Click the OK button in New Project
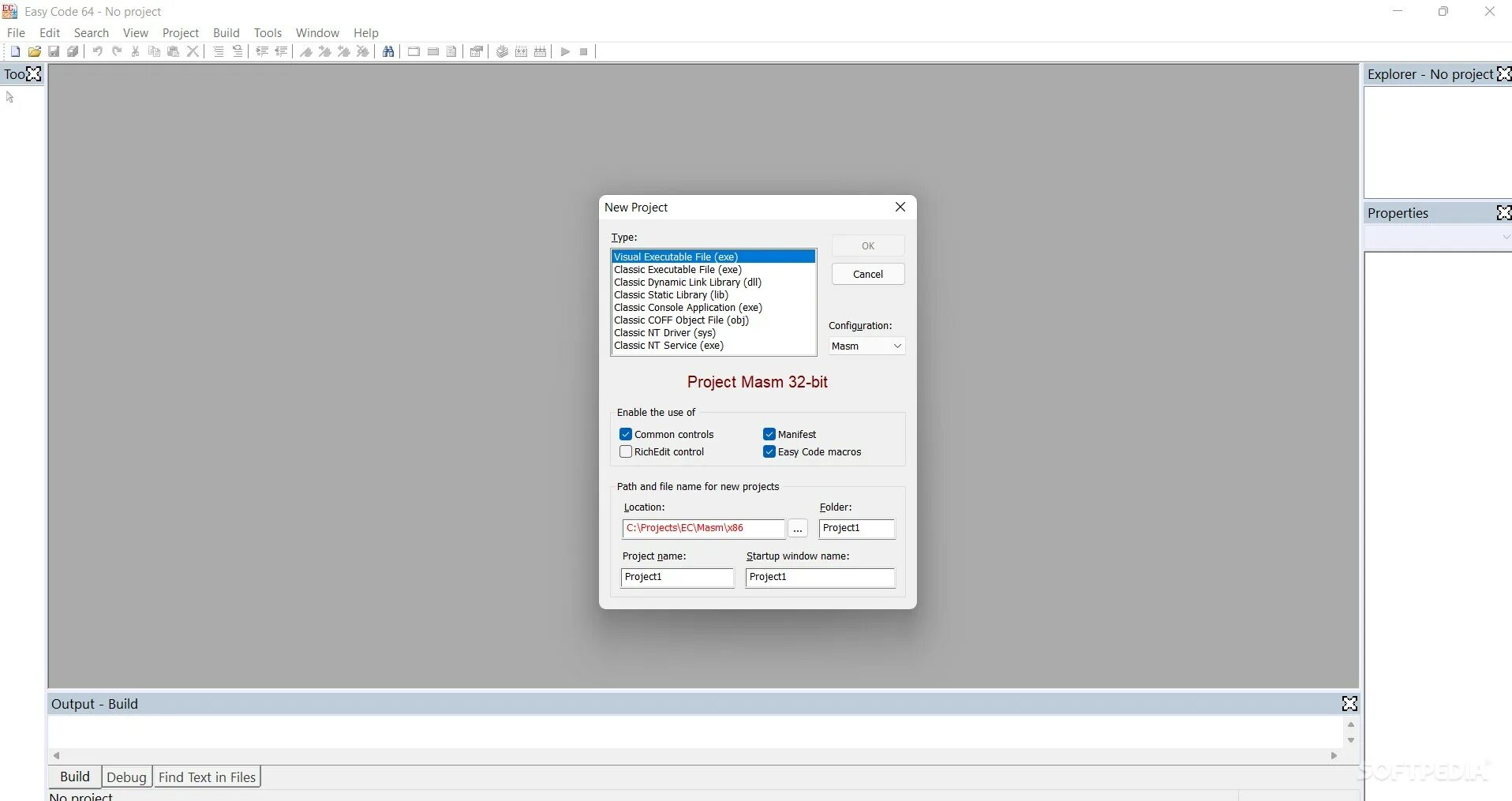This screenshot has height=801, width=1512. pos(868,245)
